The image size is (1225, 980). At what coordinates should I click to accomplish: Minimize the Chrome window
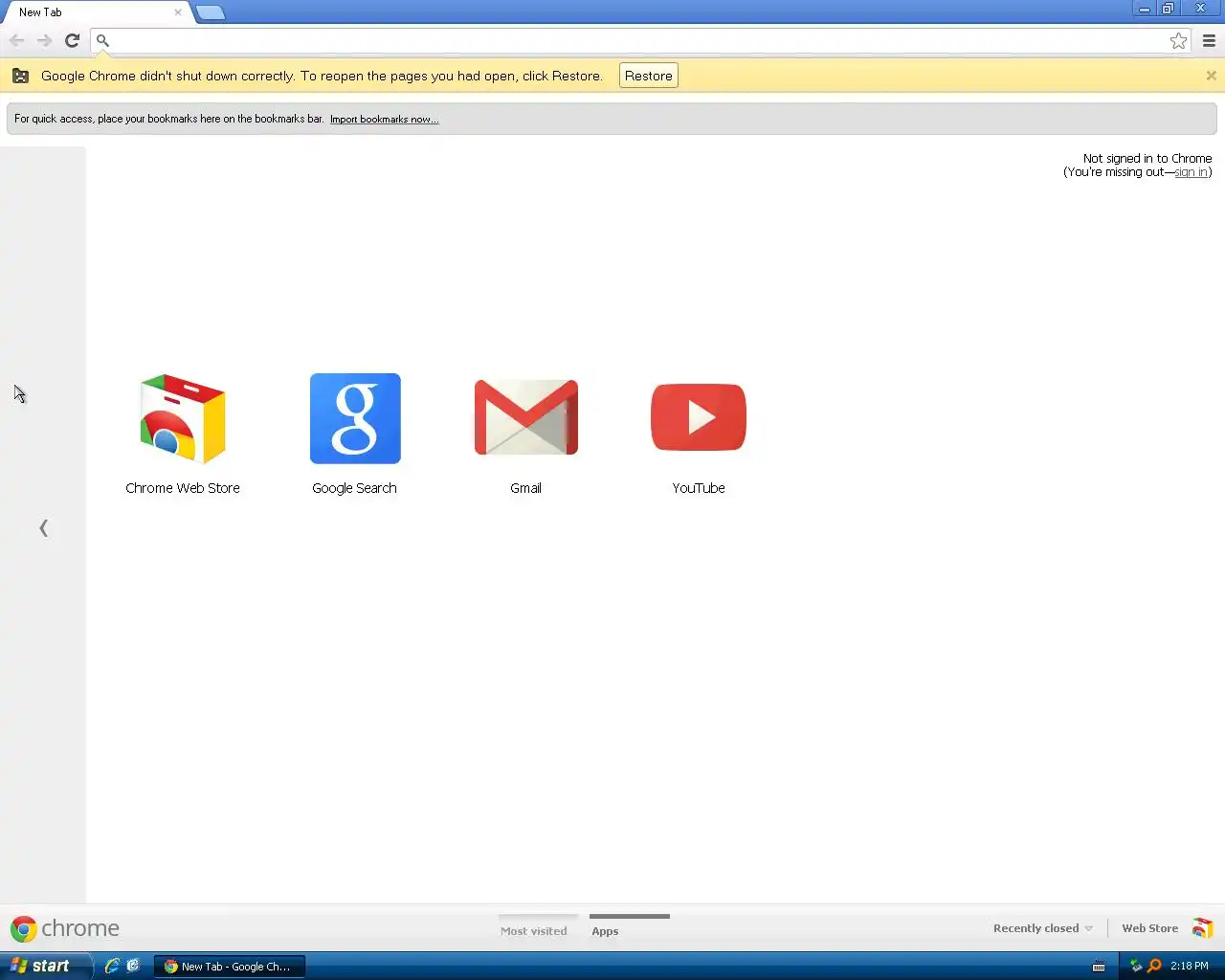pos(1144,9)
